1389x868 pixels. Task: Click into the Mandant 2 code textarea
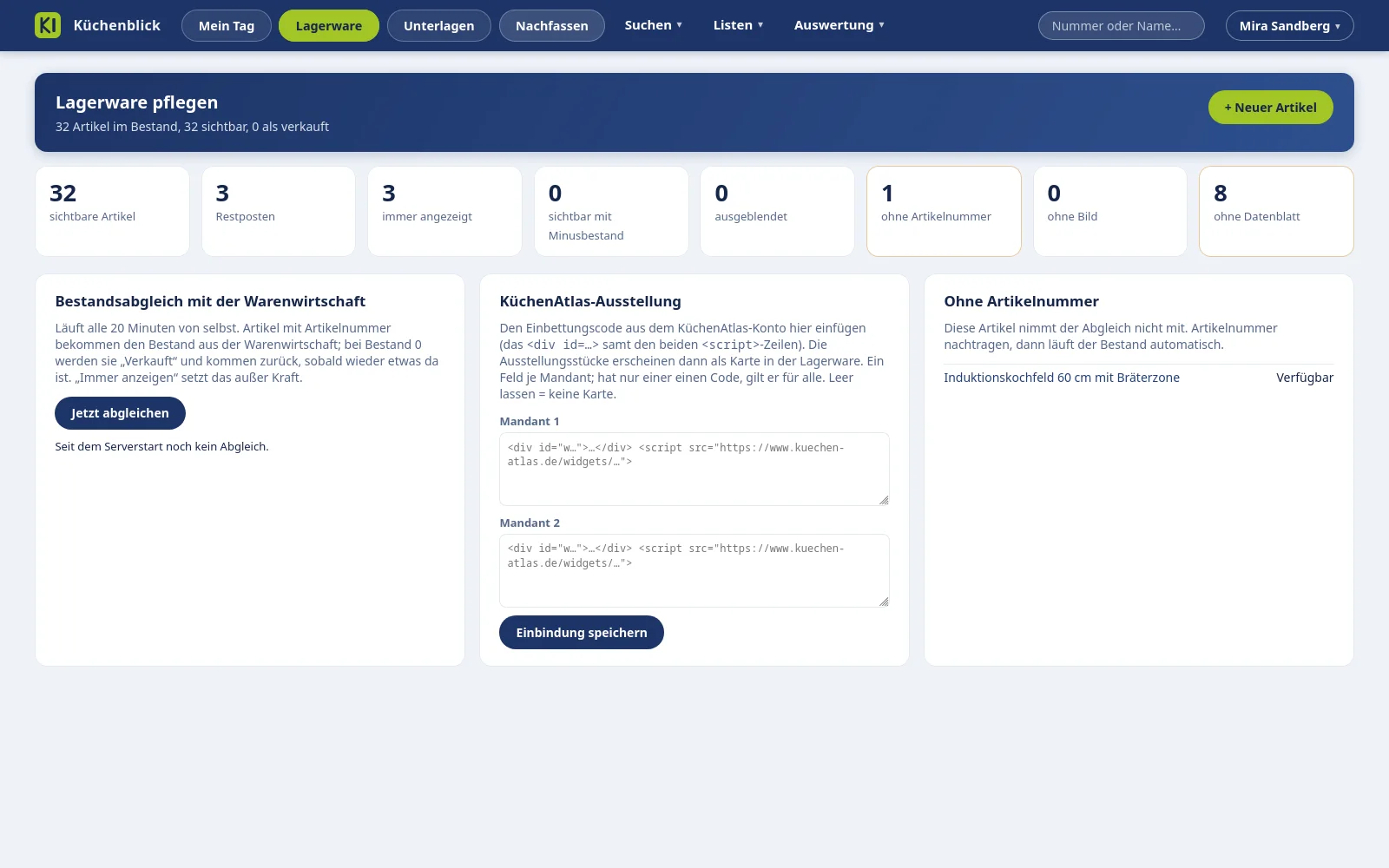coord(694,570)
